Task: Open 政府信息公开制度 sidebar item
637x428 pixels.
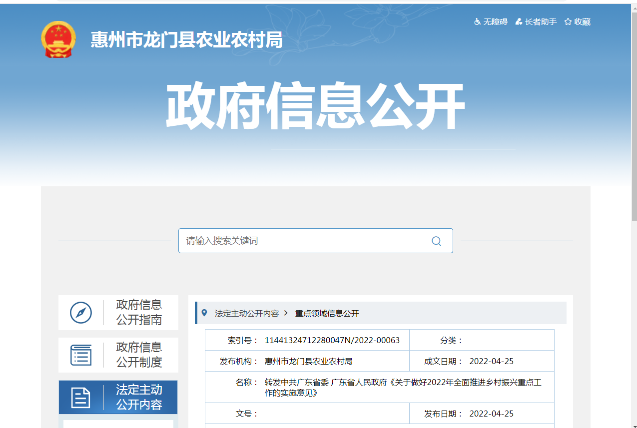Action: point(118,355)
